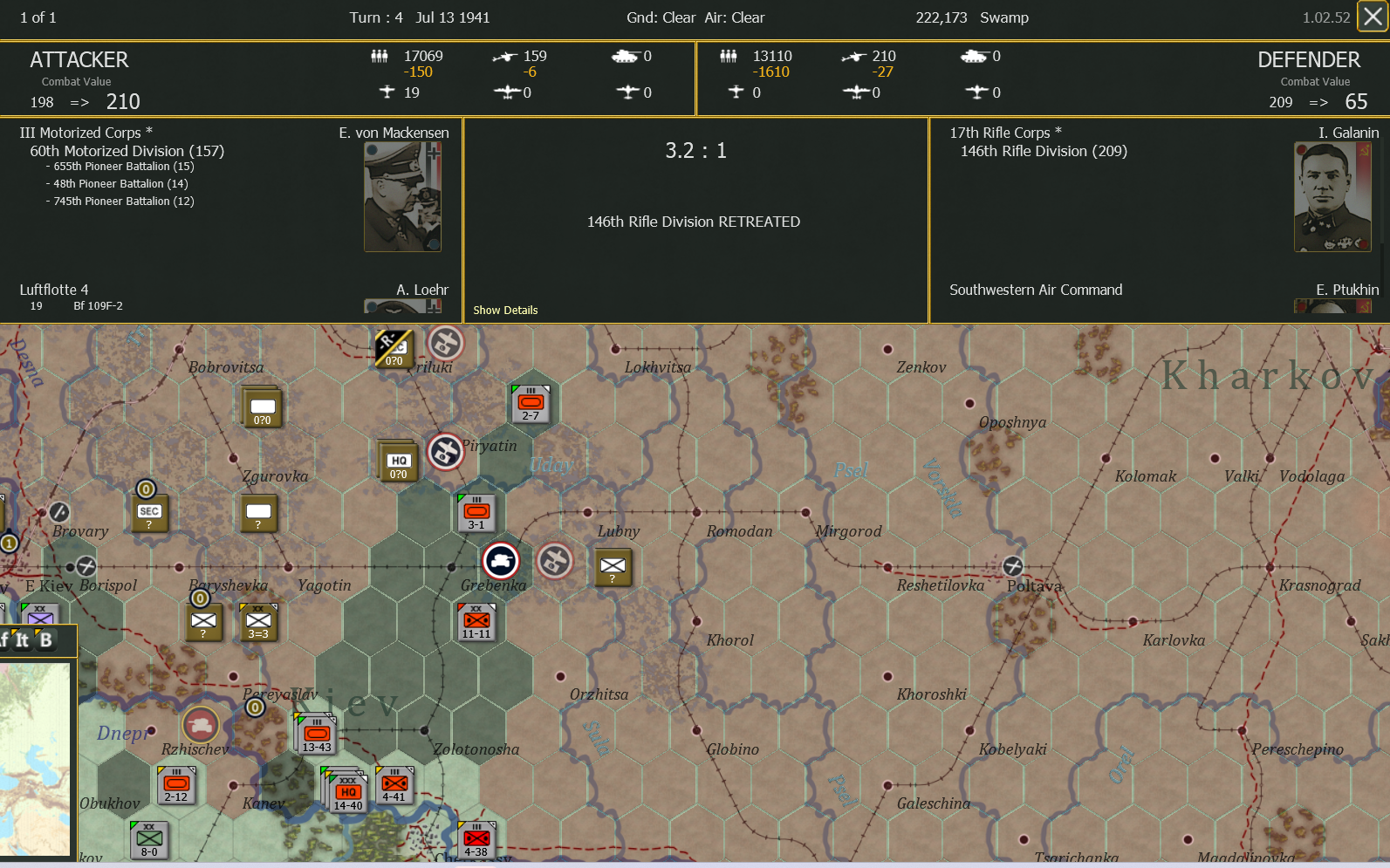This screenshot has width=1390, height=868.
Task: Select the Soviet recon 0?0 counter near Priluki
Action: coord(394,349)
